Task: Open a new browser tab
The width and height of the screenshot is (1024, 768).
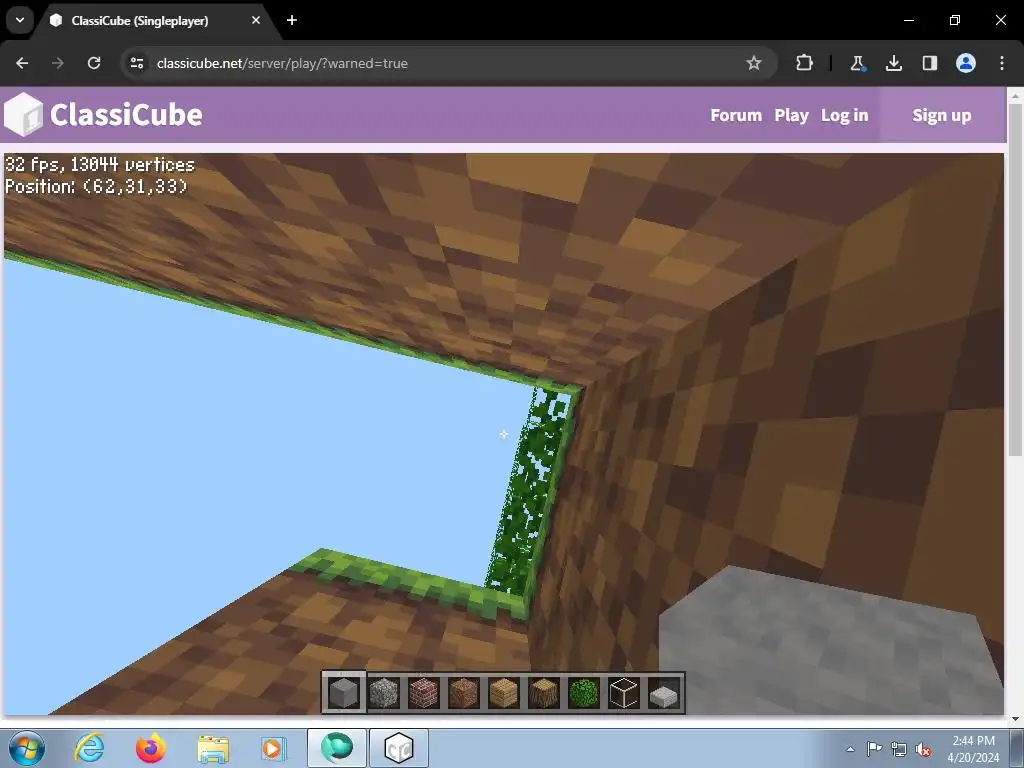Action: tap(292, 20)
